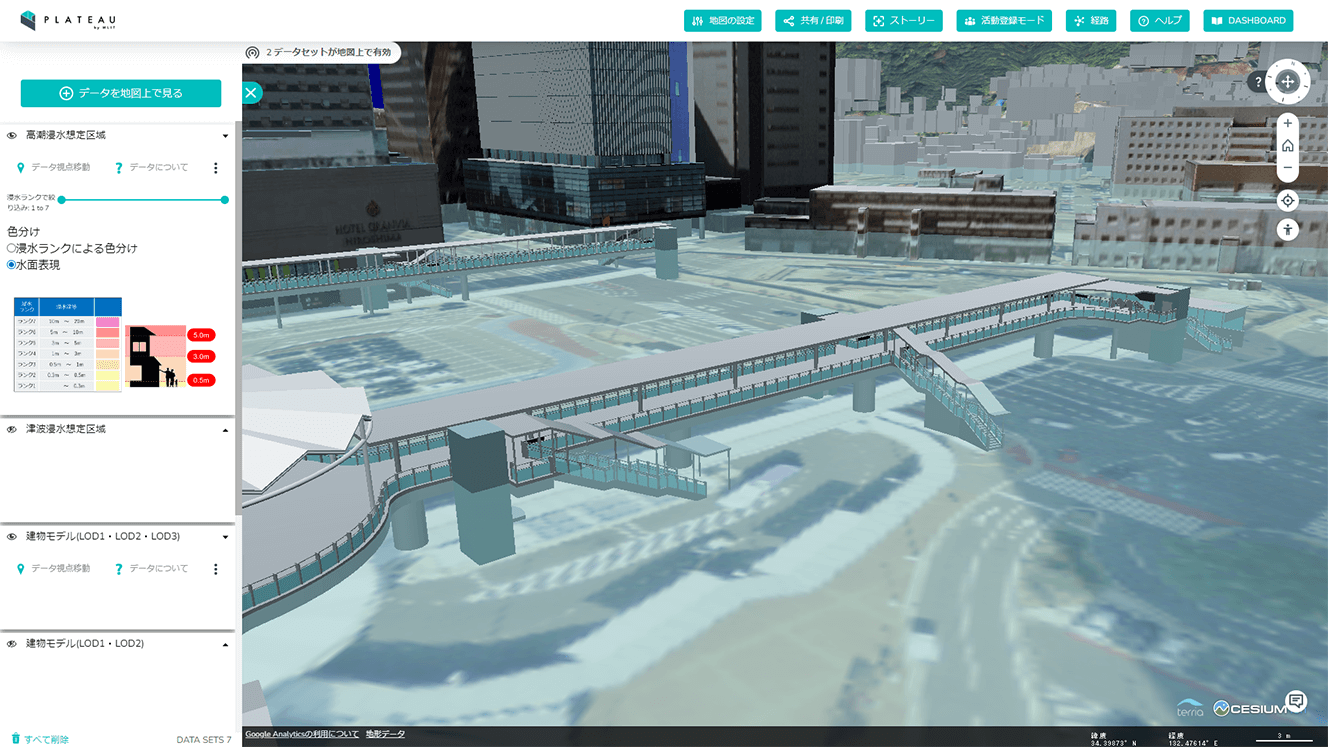
Task: Click the compass navigation gyroscope
Action: (x=1287, y=82)
